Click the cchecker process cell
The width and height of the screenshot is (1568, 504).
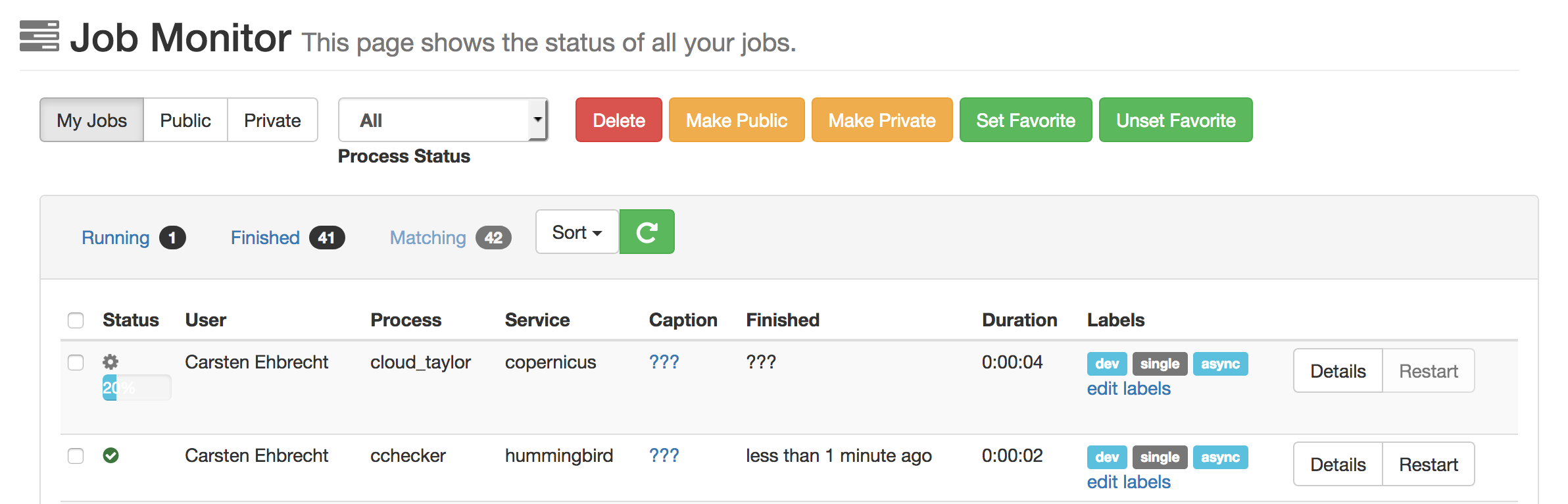click(408, 455)
